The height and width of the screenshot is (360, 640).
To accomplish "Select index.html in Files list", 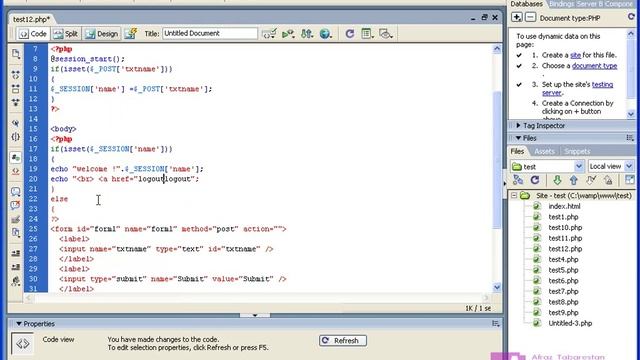I will (564, 207).
